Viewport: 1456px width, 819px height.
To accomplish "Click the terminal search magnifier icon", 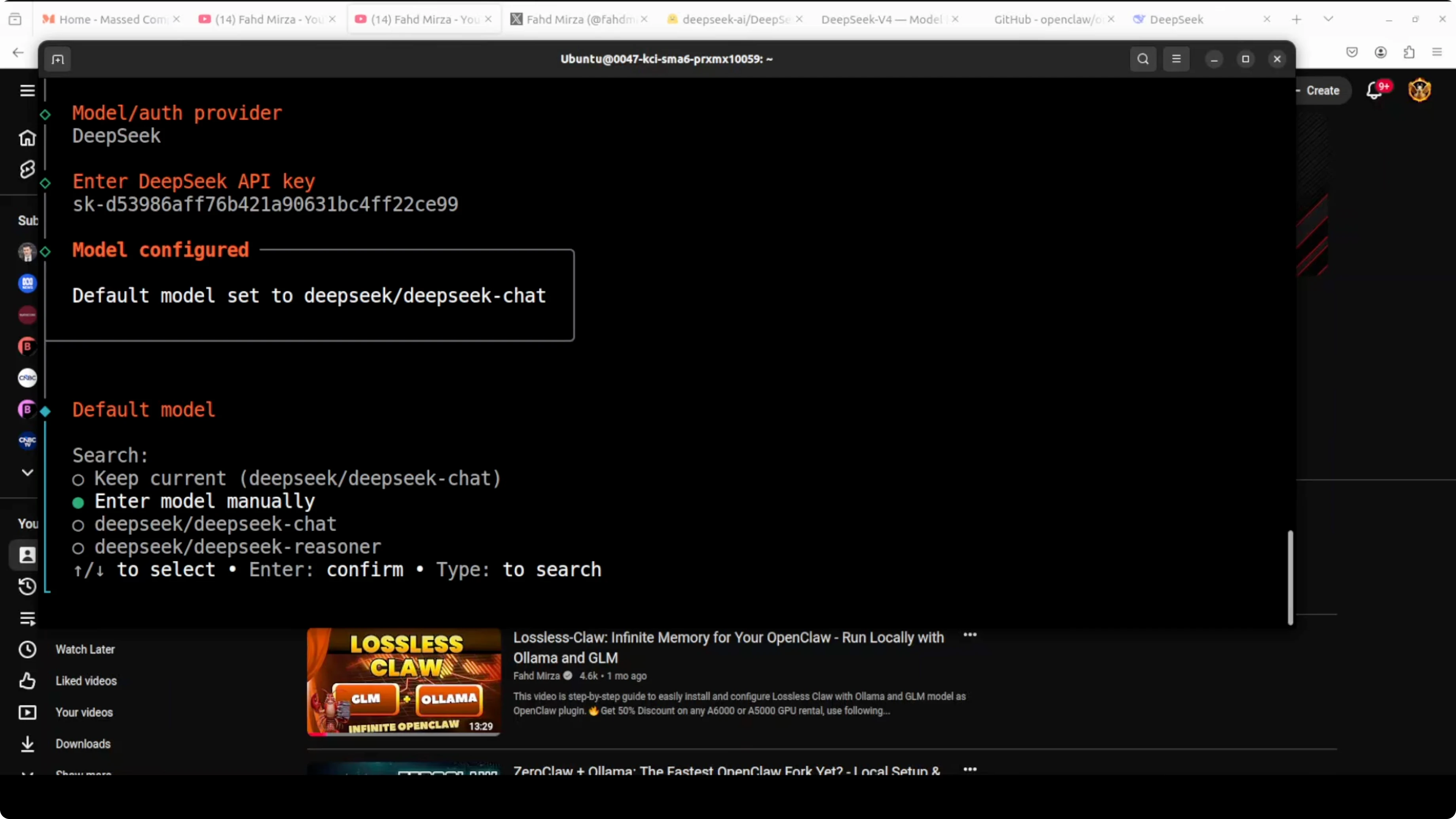I will [1143, 59].
